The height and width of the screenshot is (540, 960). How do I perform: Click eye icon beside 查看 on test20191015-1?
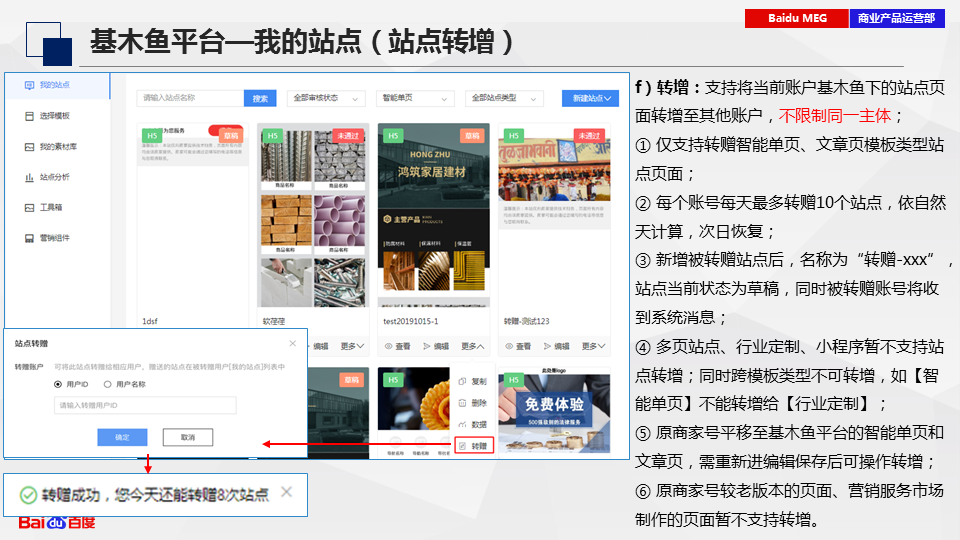[388, 346]
